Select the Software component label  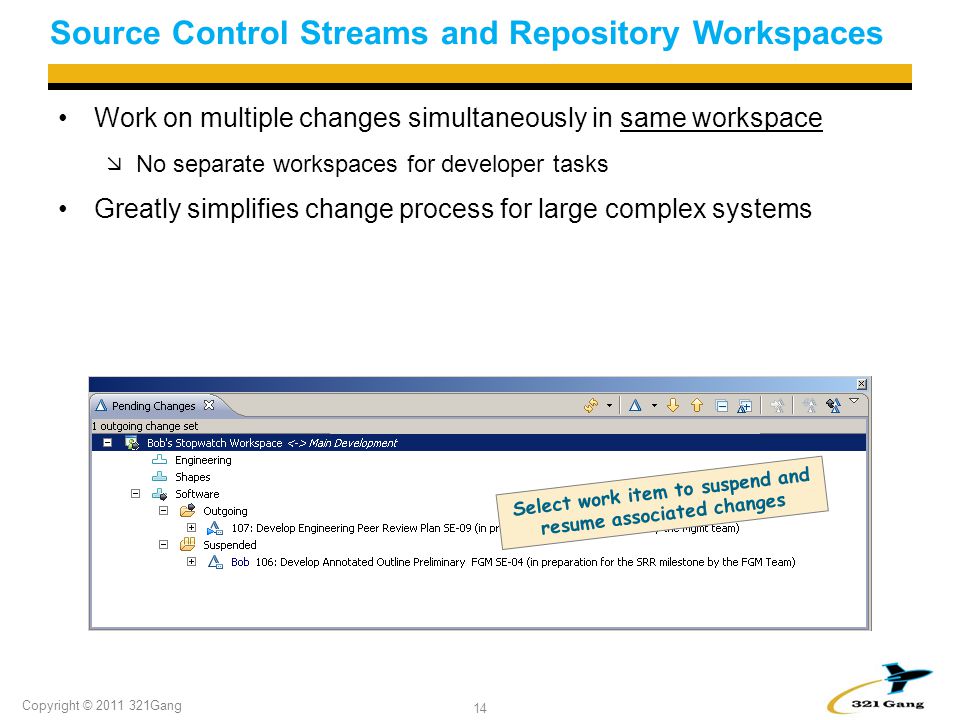click(197, 494)
